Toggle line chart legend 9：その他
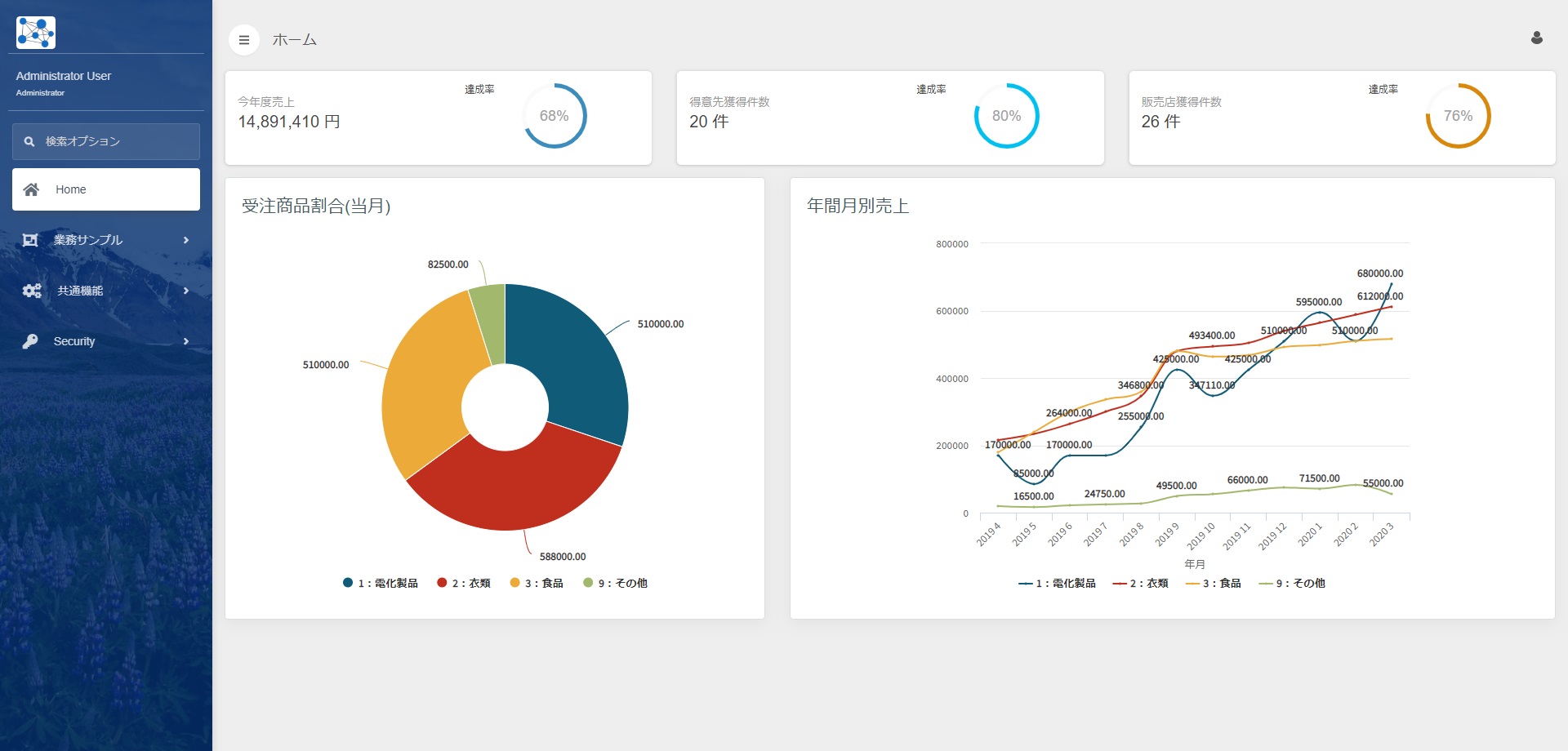This screenshot has height=751, width=1568. (x=1292, y=583)
